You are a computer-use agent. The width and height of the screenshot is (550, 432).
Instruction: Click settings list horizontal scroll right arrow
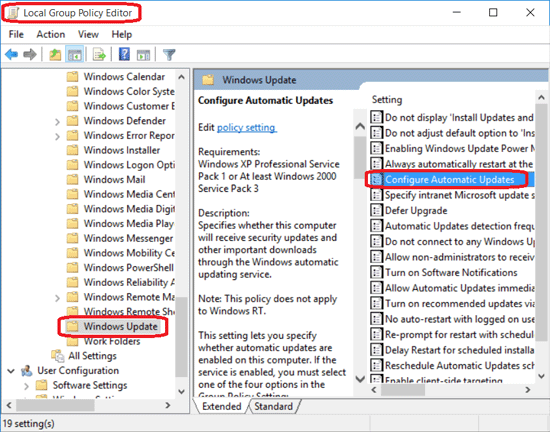click(528, 390)
